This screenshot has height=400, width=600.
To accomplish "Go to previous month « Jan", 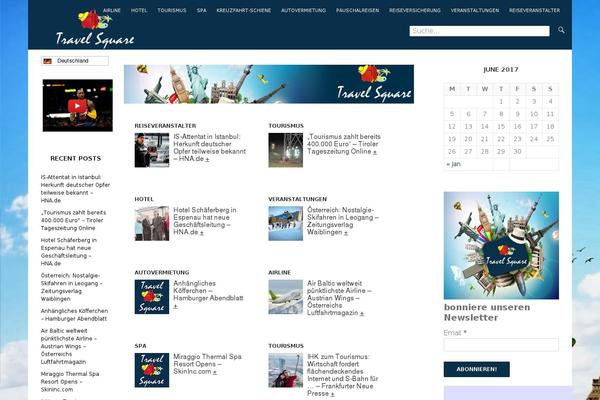I will [453, 164].
